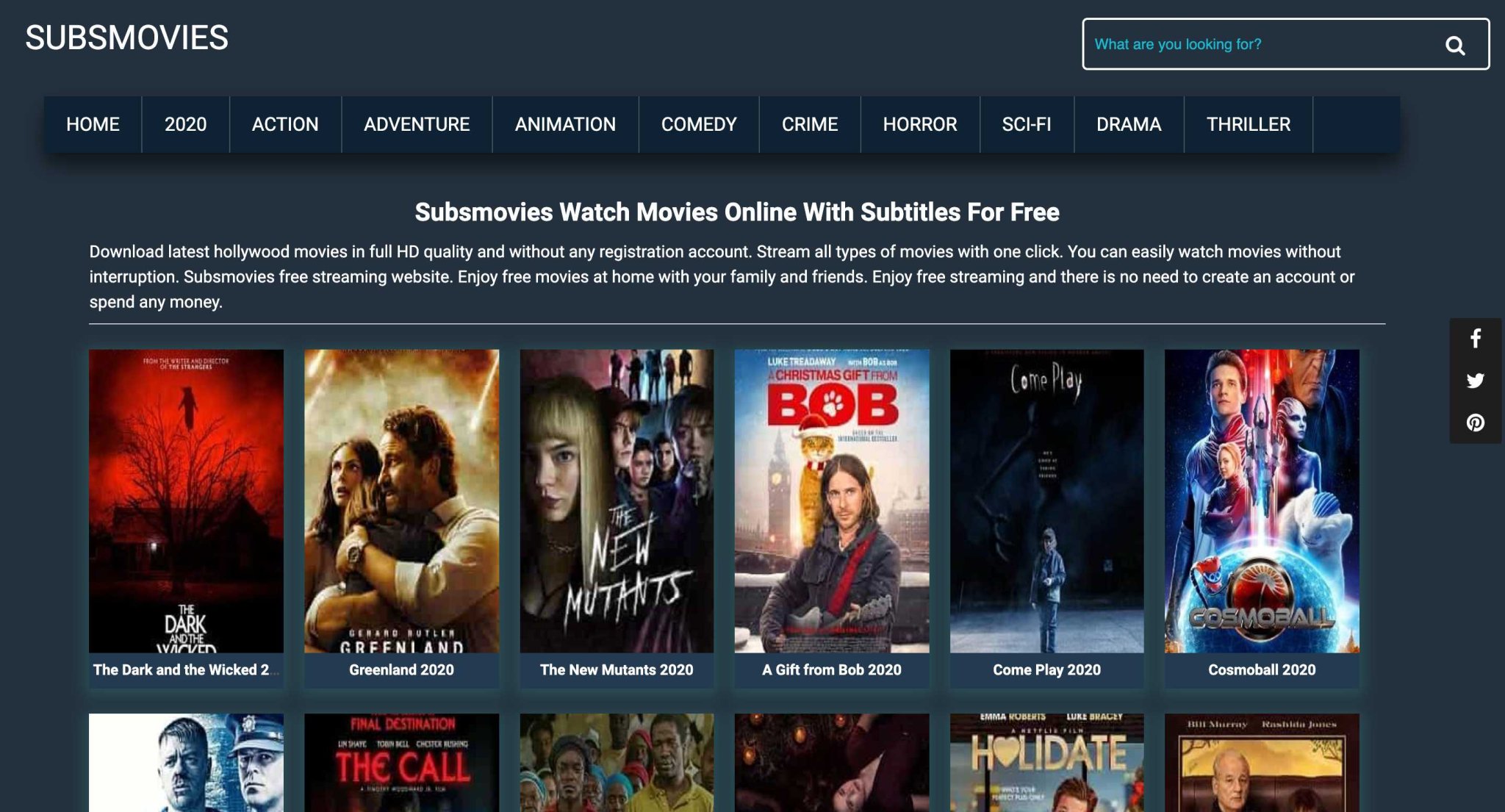The height and width of the screenshot is (812, 1505).
Task: Select the Pinterest share icon
Action: (x=1475, y=421)
